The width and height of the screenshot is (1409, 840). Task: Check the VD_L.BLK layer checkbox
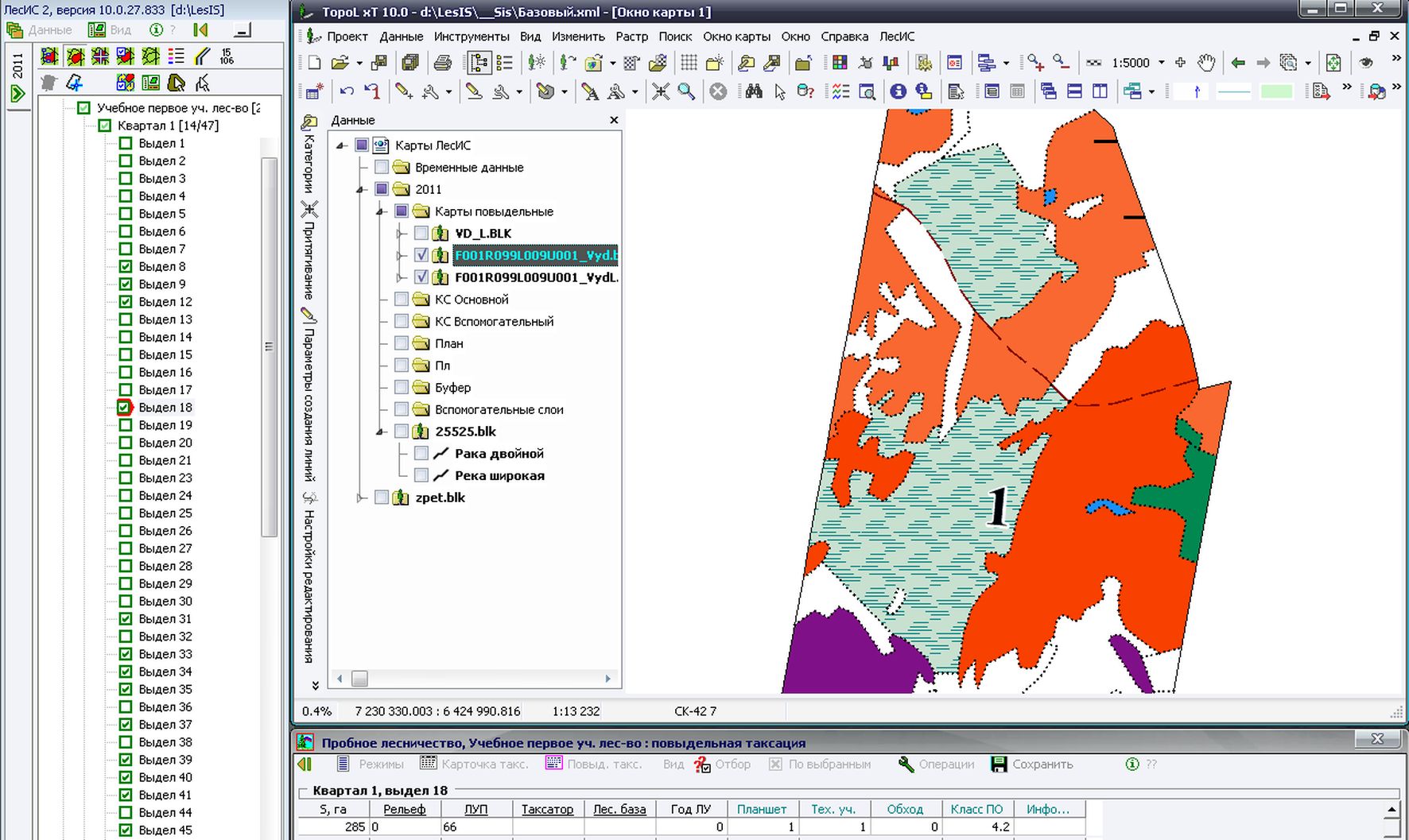[421, 234]
